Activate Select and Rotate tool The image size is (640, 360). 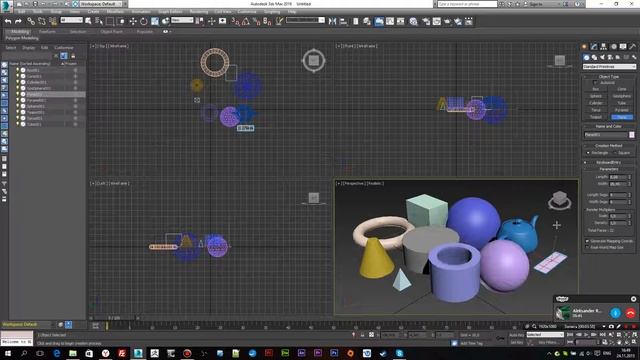pos(144,21)
